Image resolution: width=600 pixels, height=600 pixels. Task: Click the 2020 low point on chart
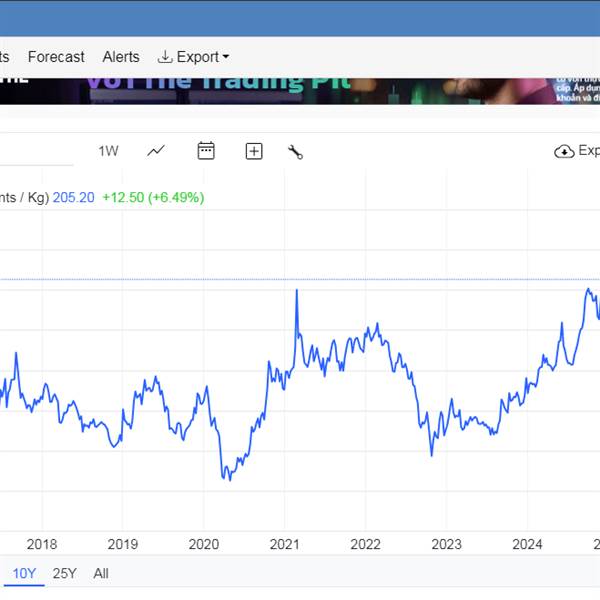[228, 479]
